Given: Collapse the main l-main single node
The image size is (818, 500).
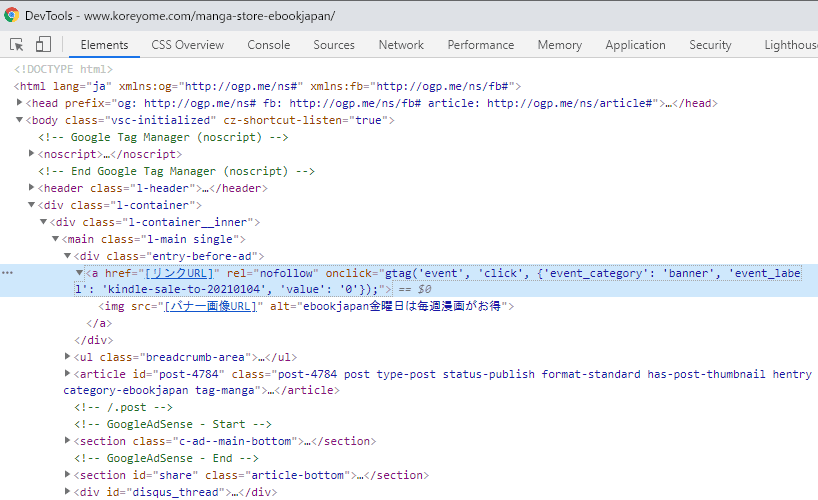Looking at the screenshot, I should point(55,239).
